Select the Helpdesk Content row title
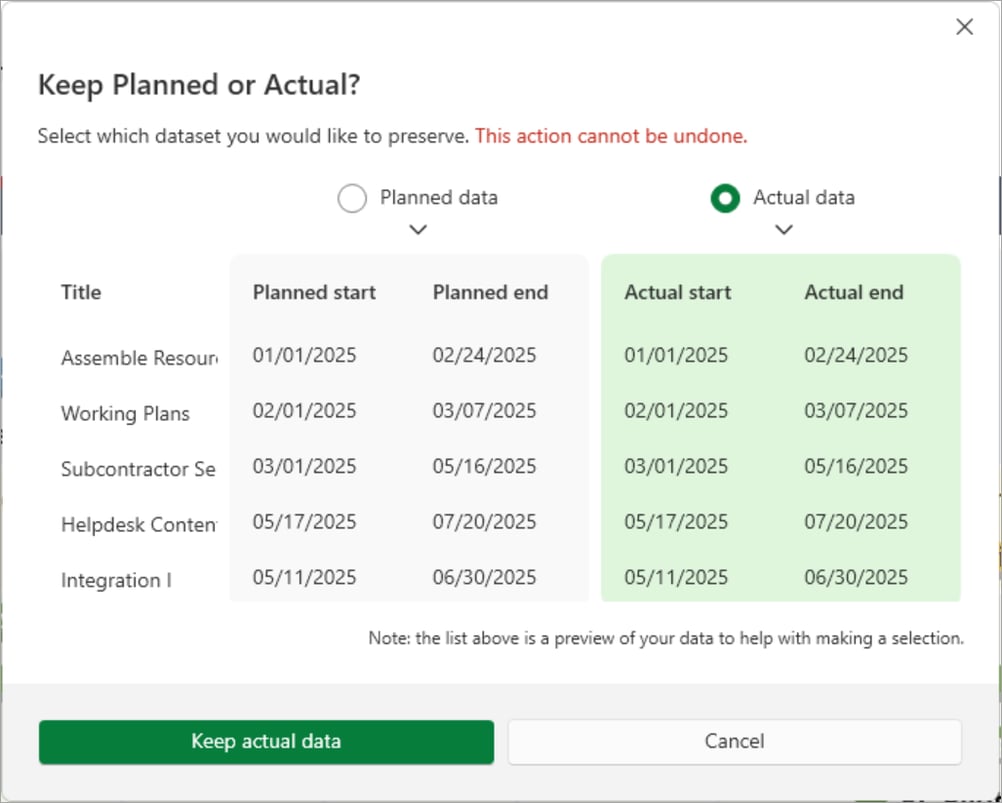1002x803 pixels. click(138, 524)
